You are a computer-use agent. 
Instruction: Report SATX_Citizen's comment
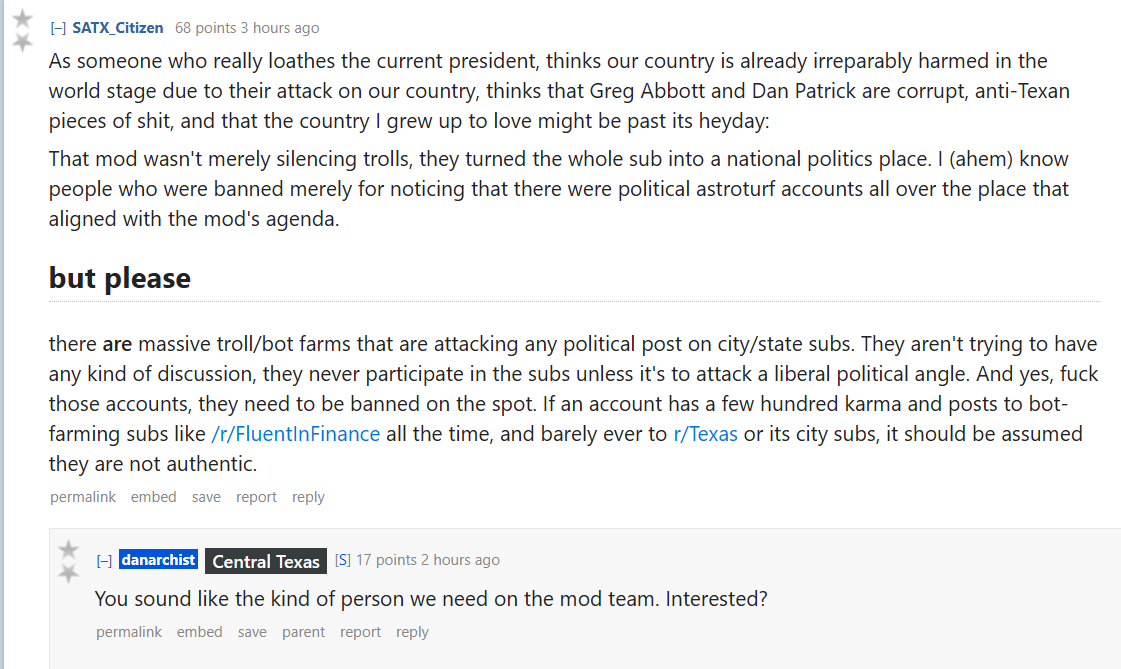click(x=256, y=497)
